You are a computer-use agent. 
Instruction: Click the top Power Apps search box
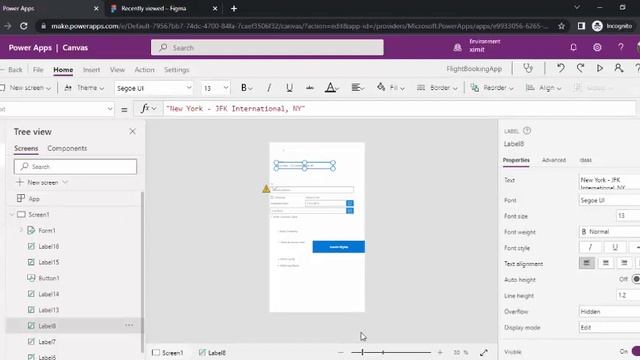click(267, 47)
